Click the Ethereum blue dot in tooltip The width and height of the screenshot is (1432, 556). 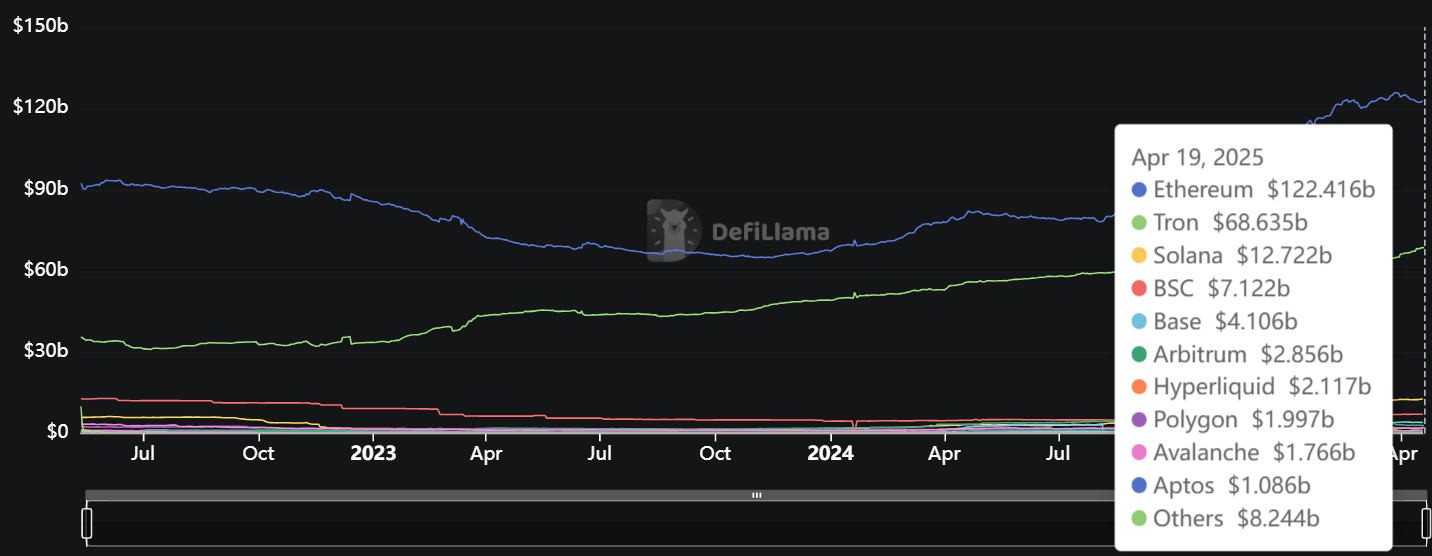coord(1139,190)
